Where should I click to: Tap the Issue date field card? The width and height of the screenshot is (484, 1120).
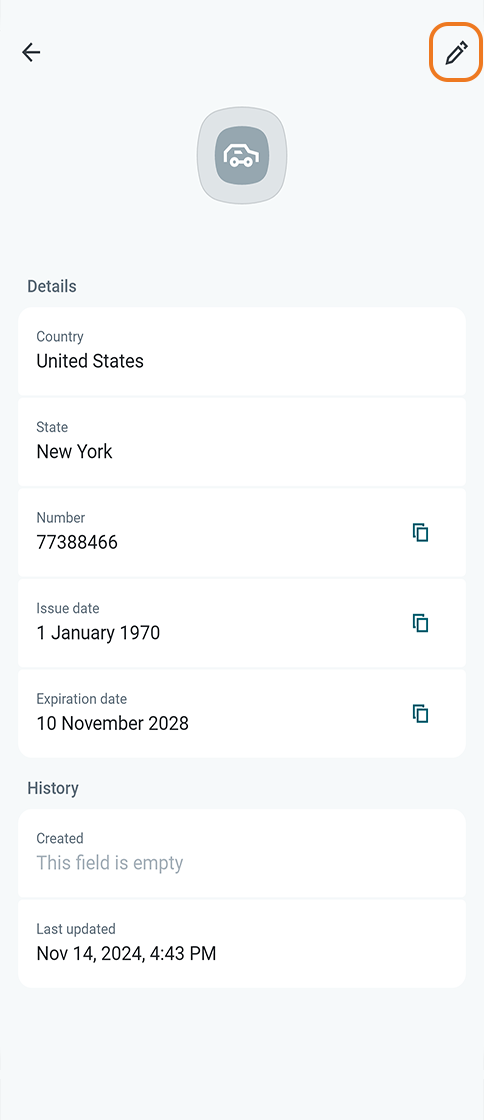click(x=242, y=623)
